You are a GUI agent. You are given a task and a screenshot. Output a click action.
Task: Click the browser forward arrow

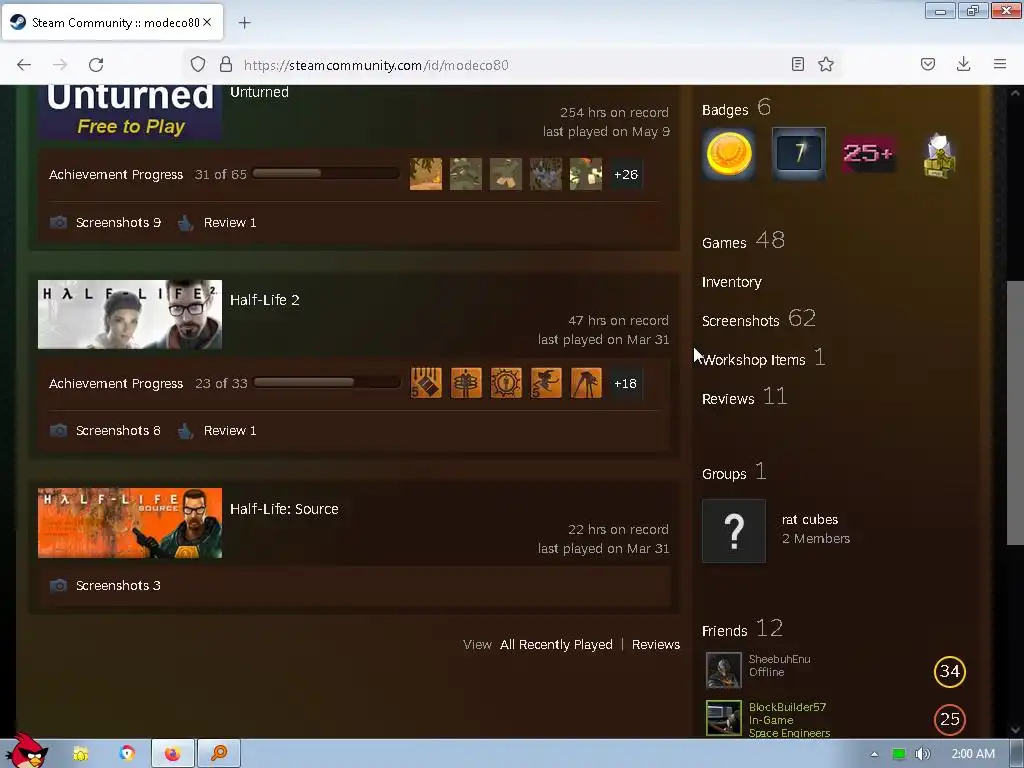point(60,64)
